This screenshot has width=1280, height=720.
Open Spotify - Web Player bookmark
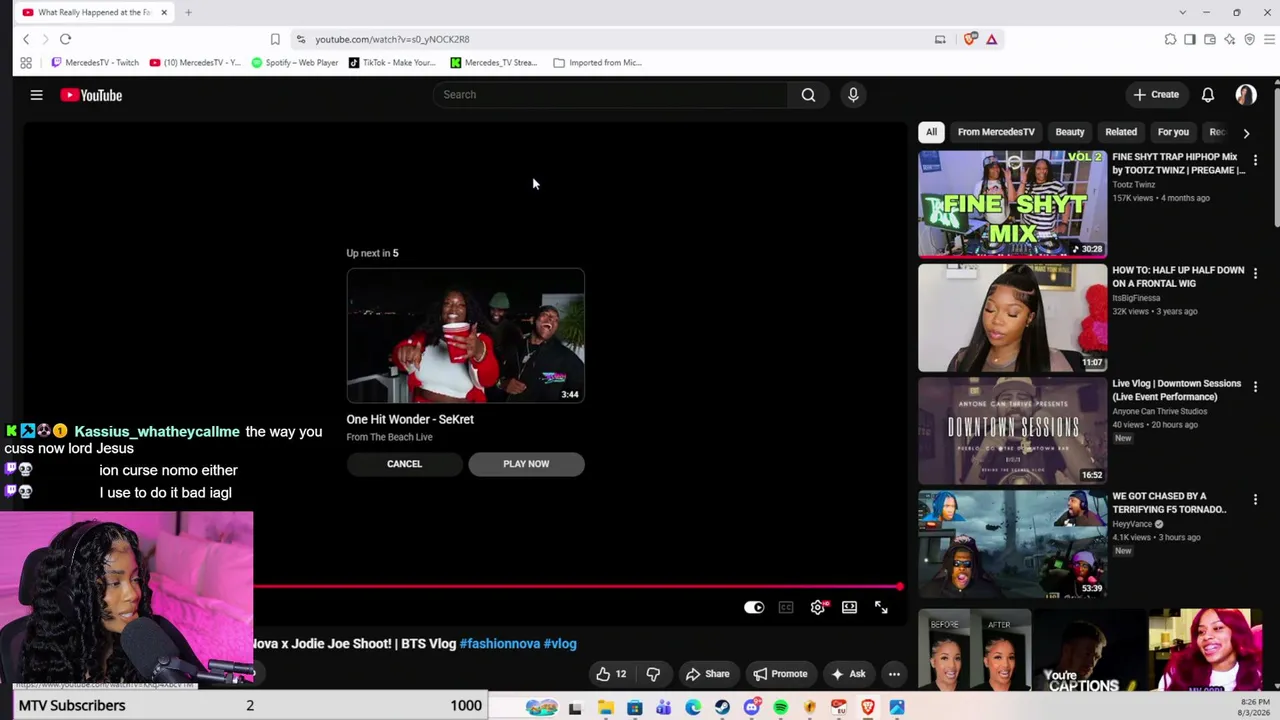coord(295,62)
